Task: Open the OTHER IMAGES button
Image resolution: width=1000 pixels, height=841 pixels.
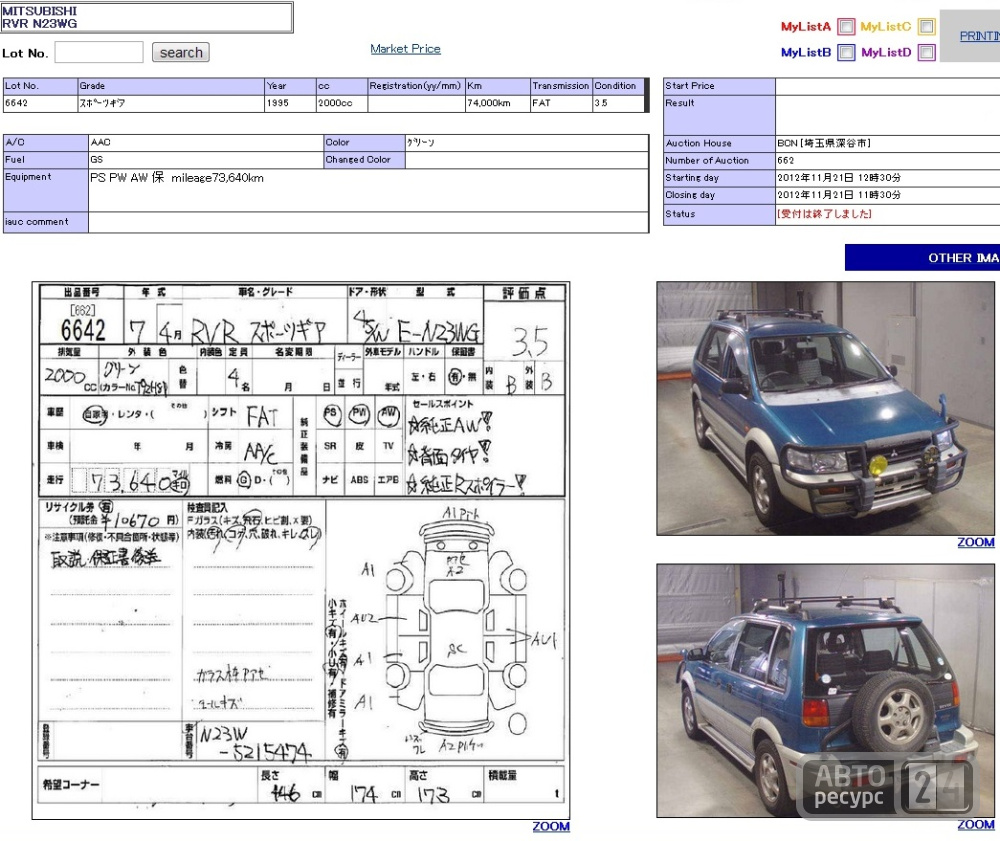Action: (x=923, y=258)
